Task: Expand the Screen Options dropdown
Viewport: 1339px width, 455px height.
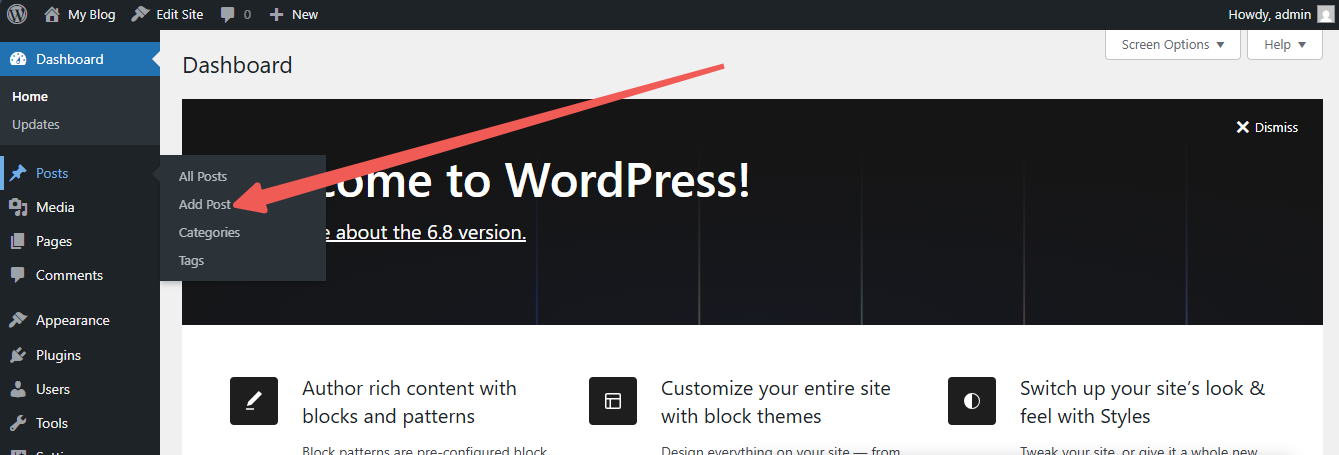Action: [x=1173, y=45]
